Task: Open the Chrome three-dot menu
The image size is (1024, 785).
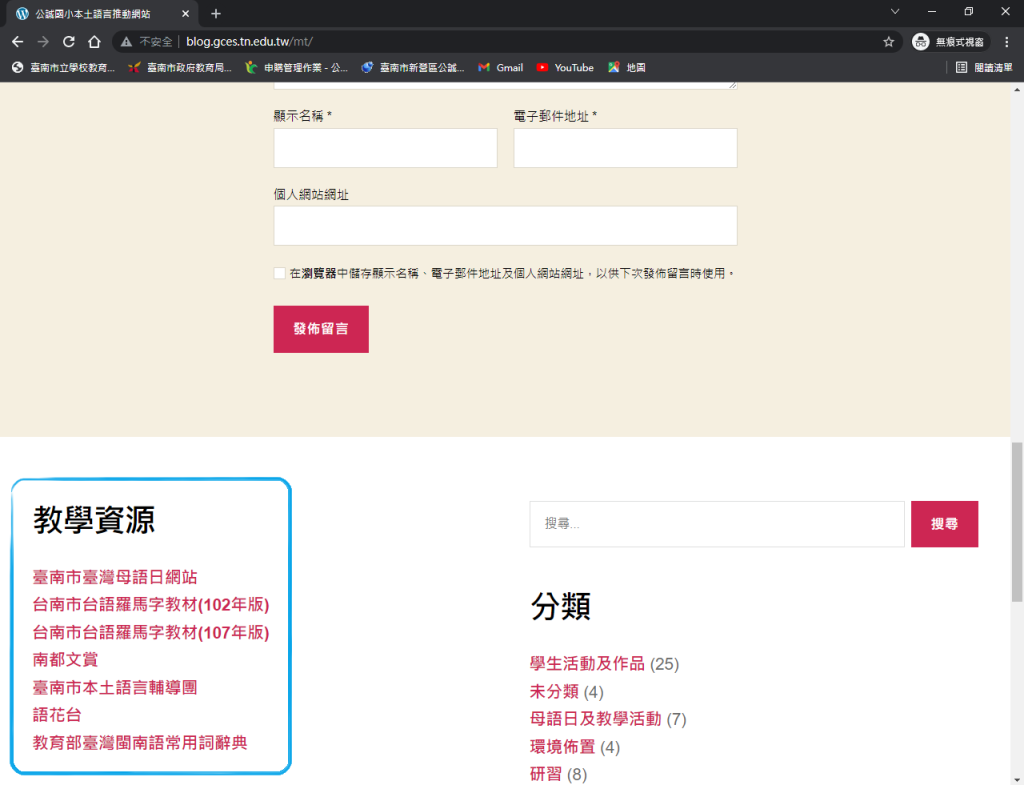Action: click(x=1006, y=42)
